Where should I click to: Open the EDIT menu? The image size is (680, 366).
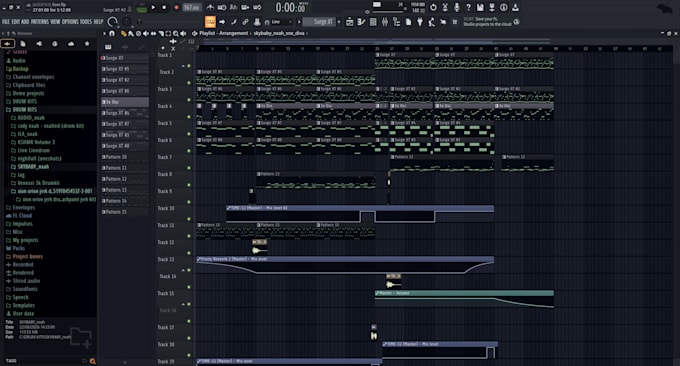click(x=16, y=22)
